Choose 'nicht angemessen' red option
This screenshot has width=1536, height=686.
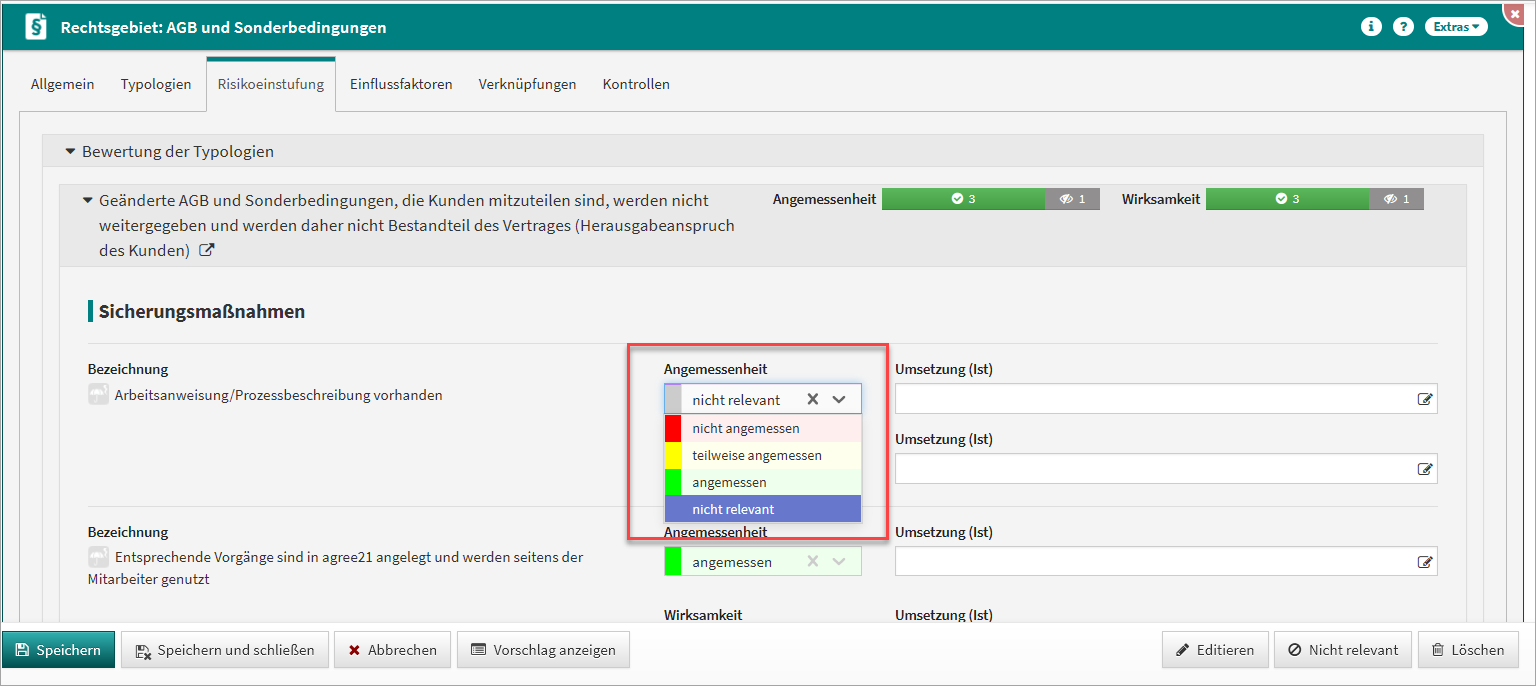coord(746,428)
